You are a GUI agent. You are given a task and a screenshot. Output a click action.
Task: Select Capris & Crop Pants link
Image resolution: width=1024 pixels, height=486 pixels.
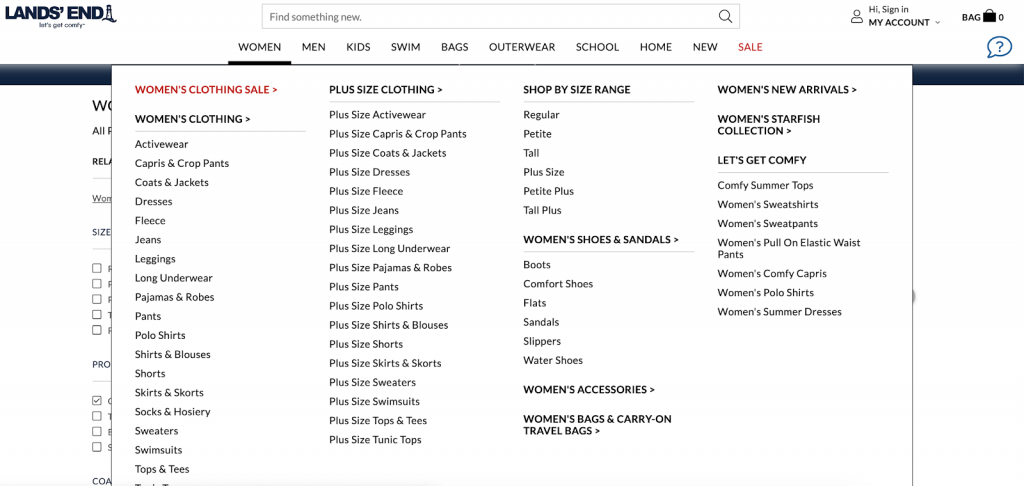pyautogui.click(x=182, y=163)
